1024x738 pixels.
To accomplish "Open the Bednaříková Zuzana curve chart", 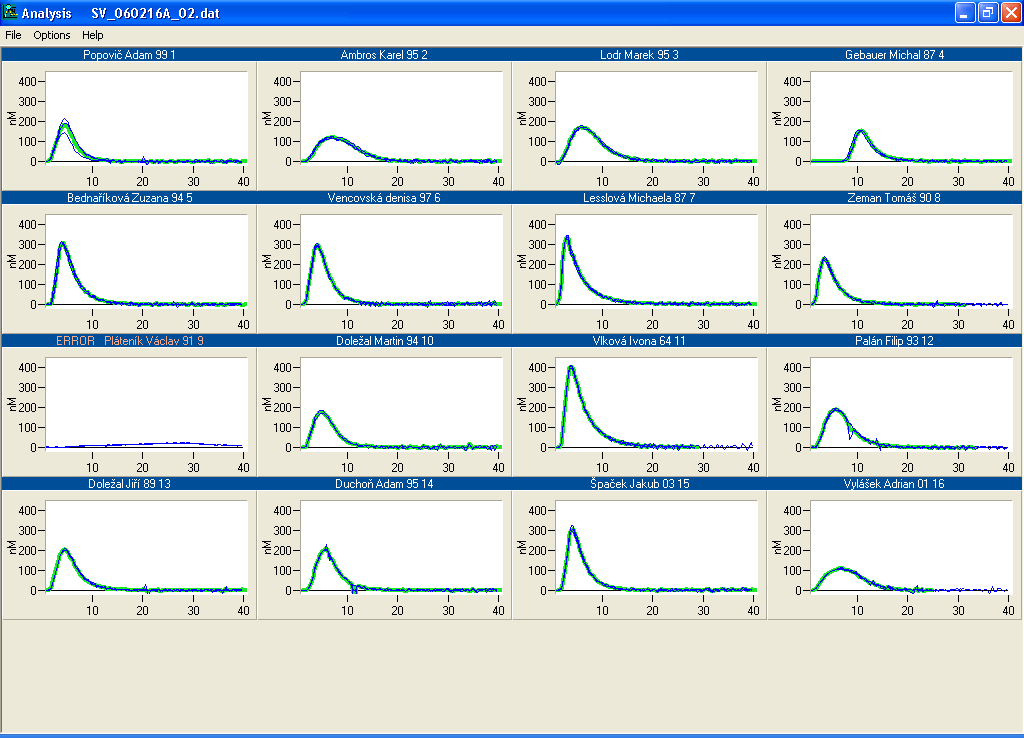I will tap(147, 259).
